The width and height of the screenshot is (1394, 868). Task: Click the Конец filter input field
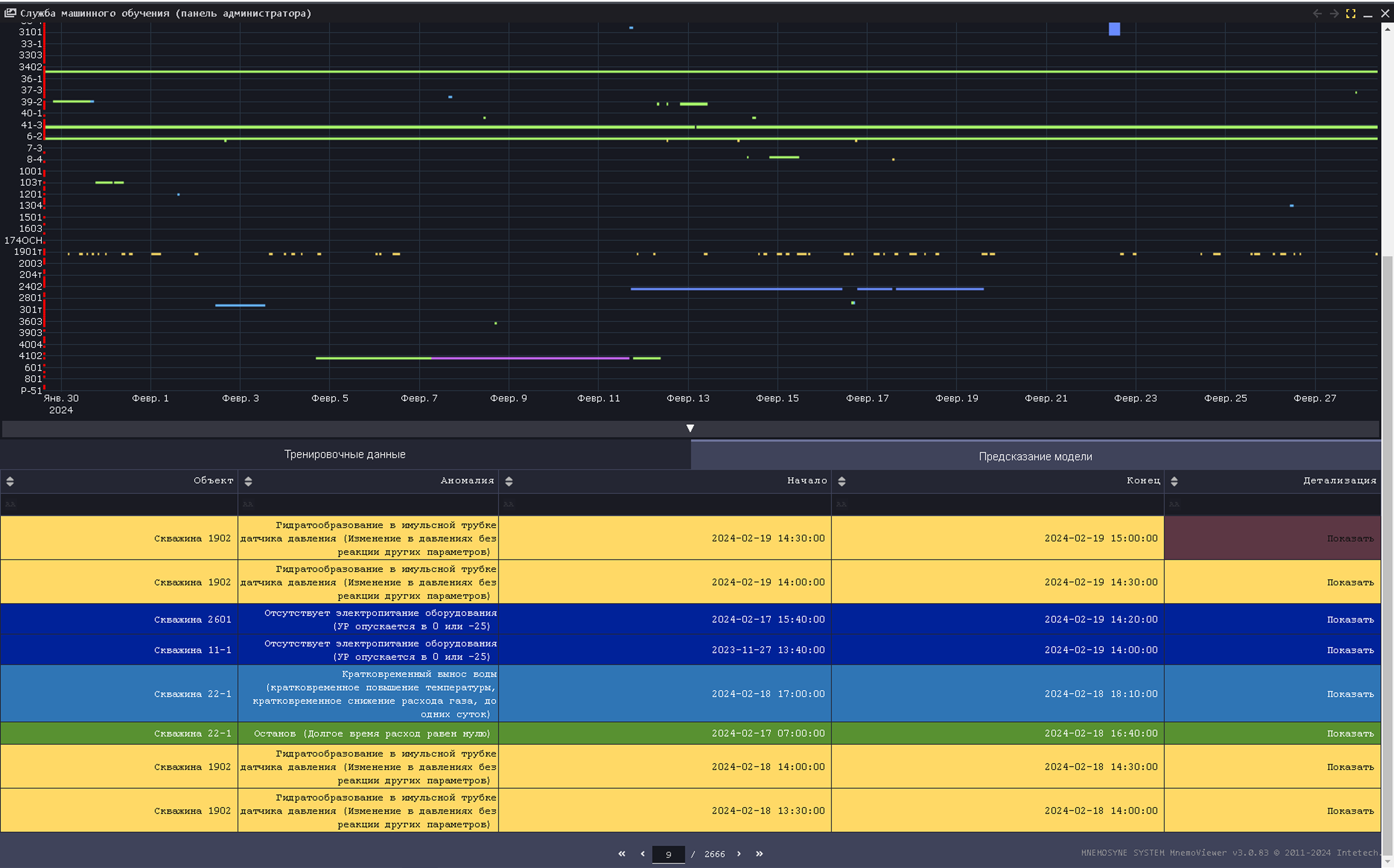tap(998, 504)
